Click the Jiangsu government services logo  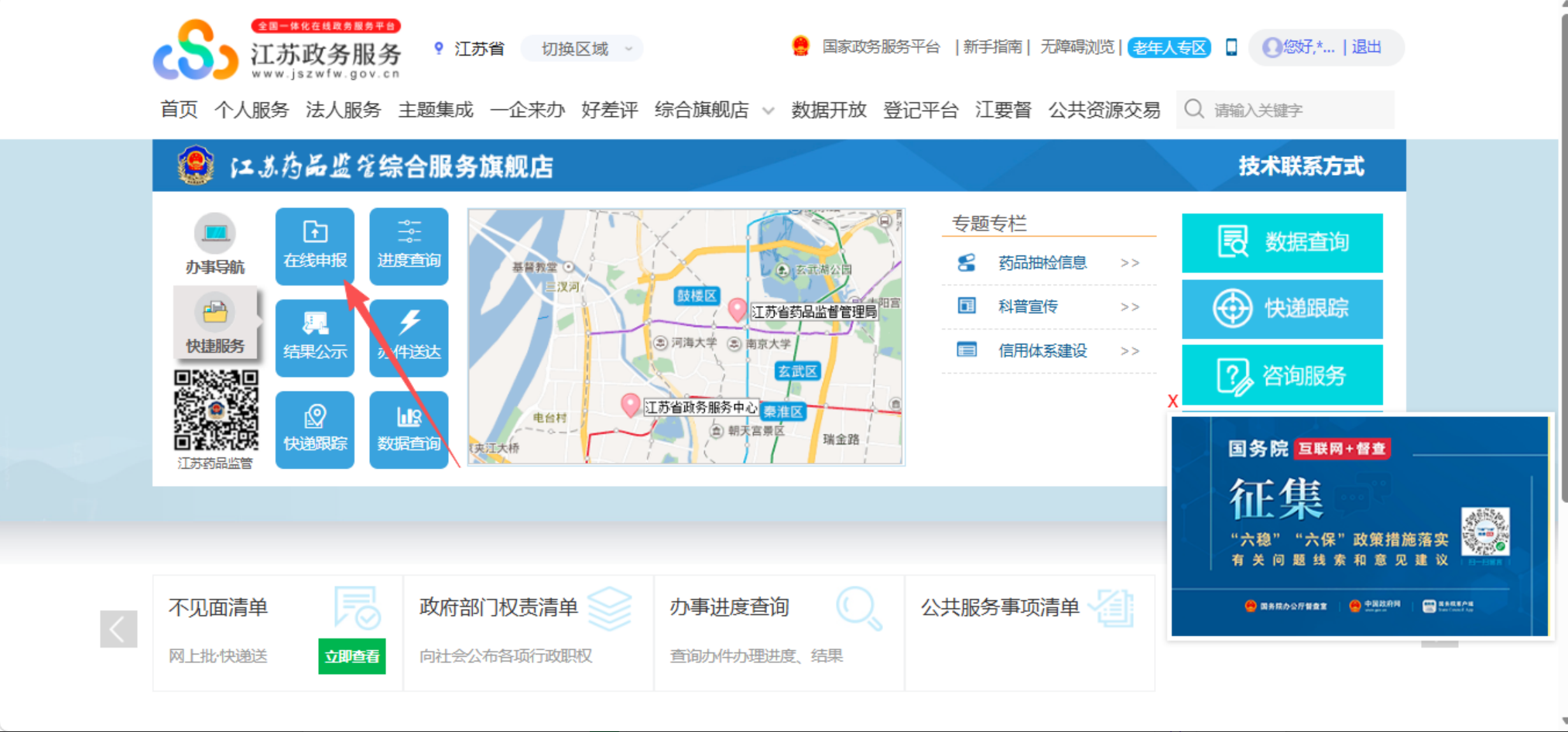278,50
